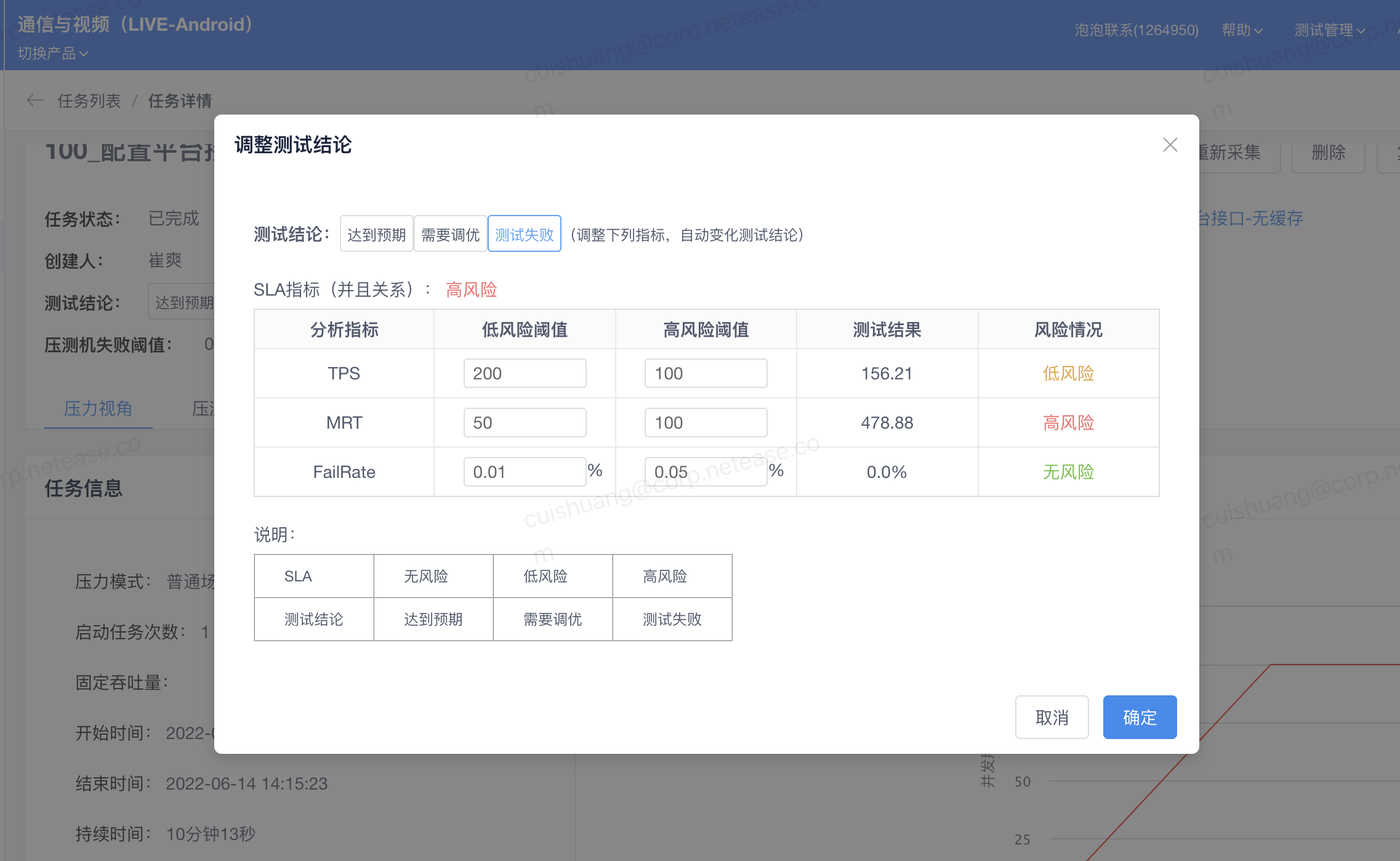Click MRT low-risk threshold field

(525, 422)
